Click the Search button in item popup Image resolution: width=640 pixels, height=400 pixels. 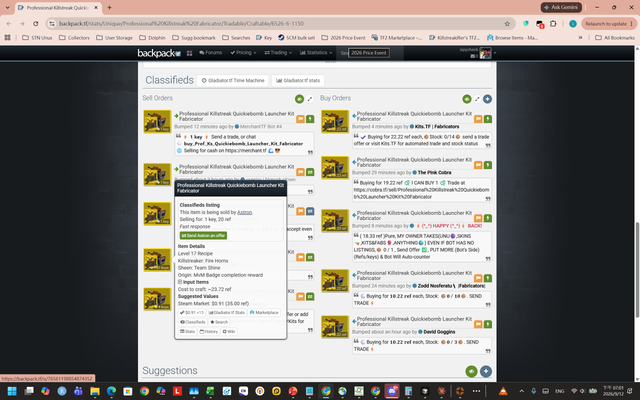[219, 322]
